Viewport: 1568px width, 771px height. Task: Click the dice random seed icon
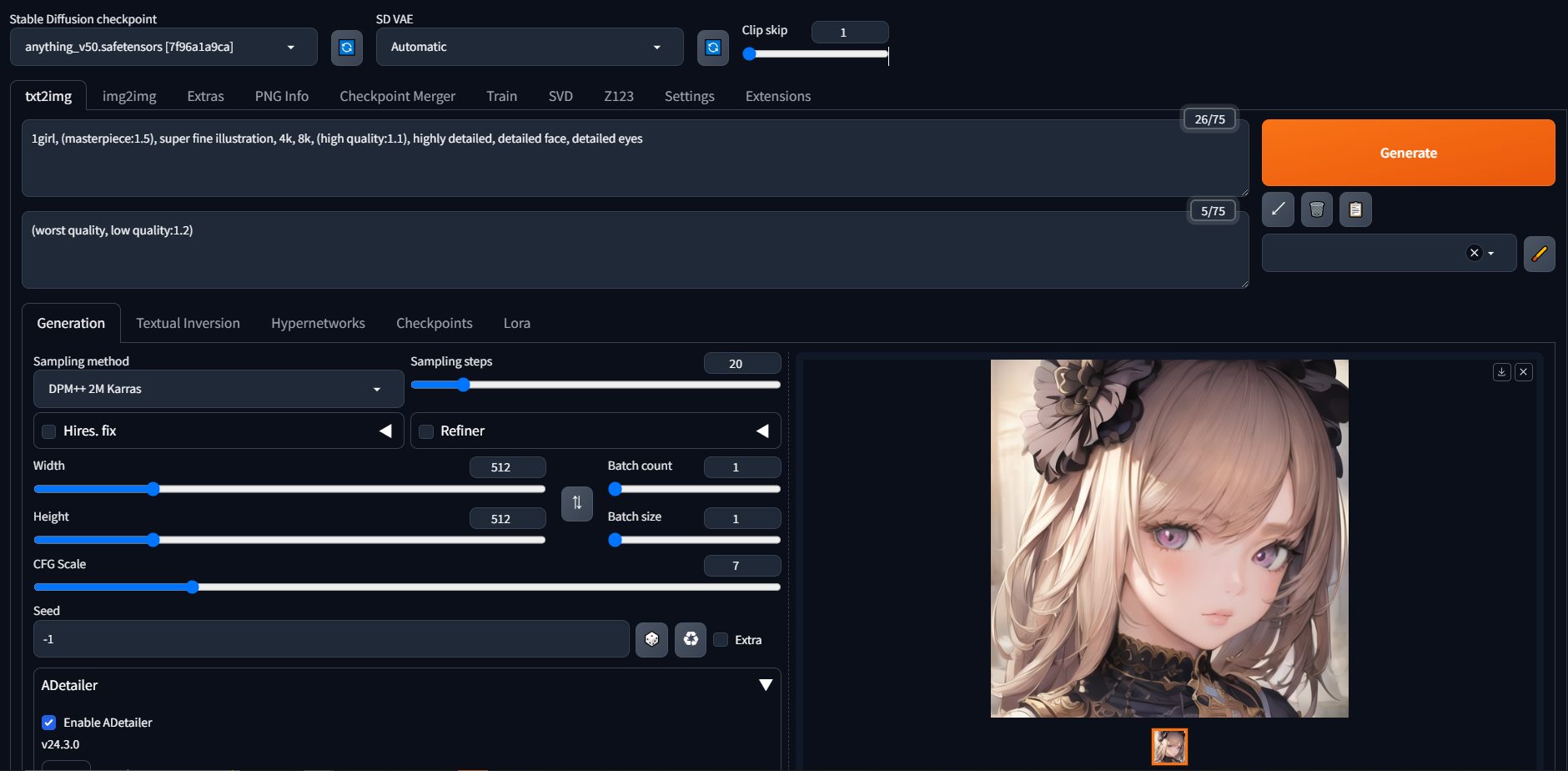[x=651, y=640]
